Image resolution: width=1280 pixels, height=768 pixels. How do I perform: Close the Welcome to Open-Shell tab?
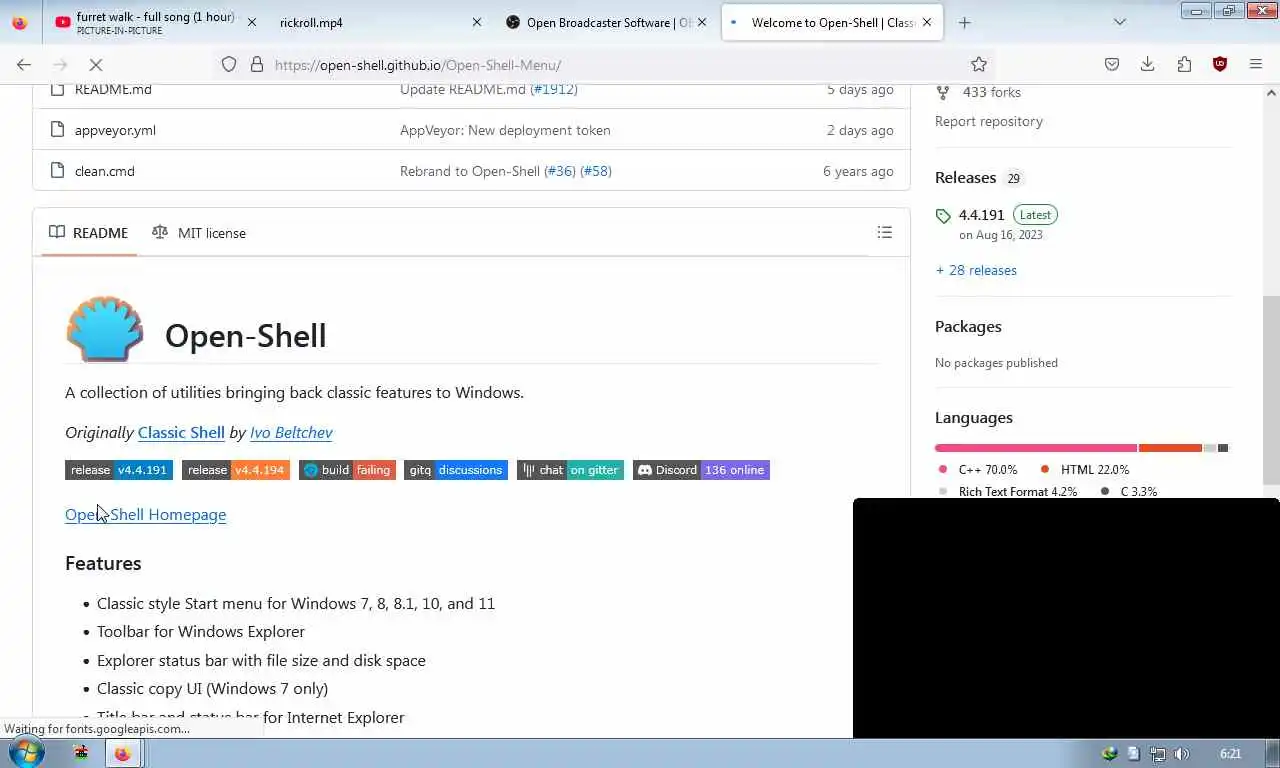coord(927,22)
